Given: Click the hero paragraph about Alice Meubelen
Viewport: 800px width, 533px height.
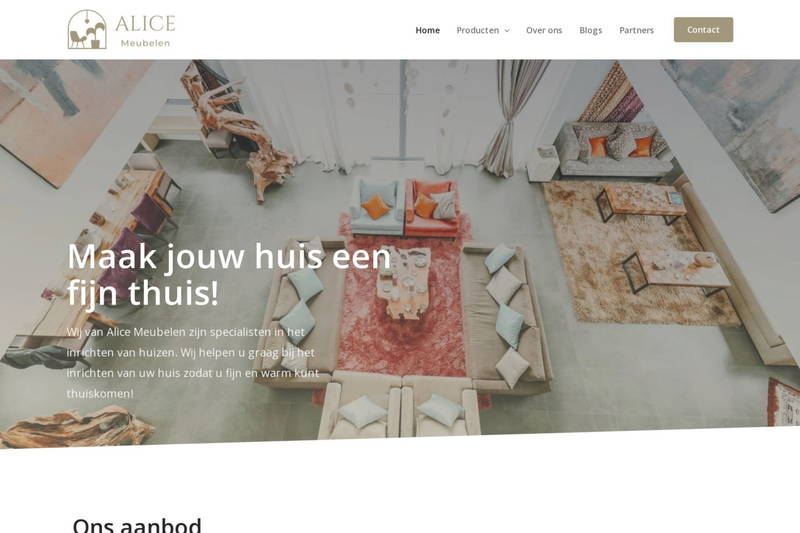Looking at the screenshot, I should (x=193, y=363).
